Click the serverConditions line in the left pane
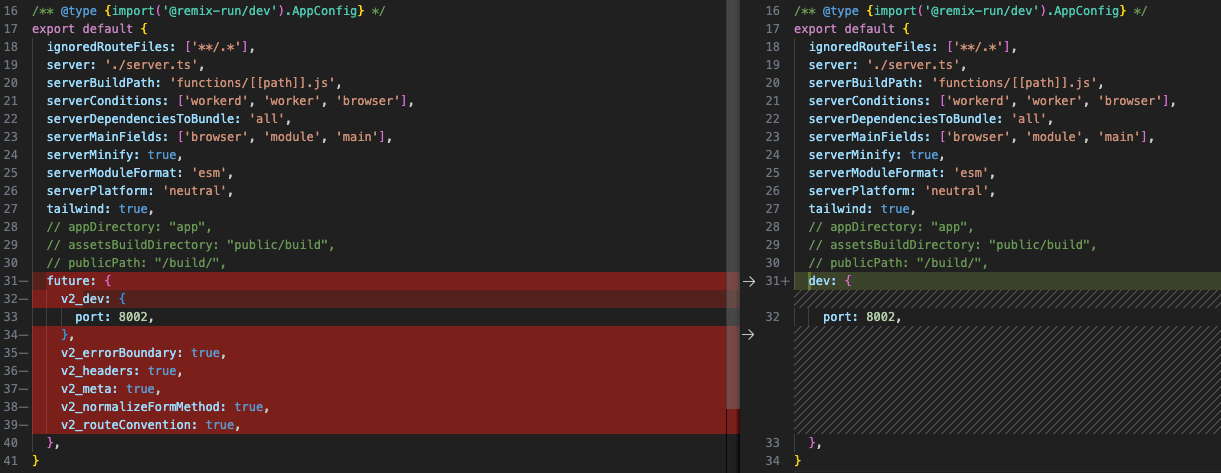 pos(230,101)
